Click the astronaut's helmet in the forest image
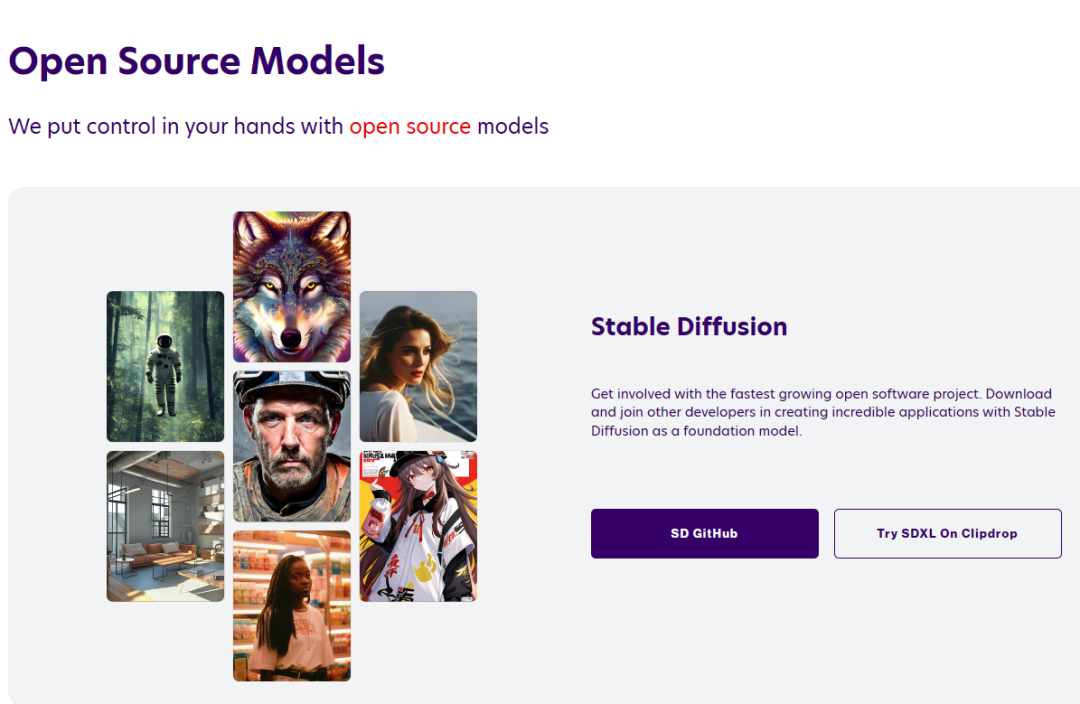The height and width of the screenshot is (704, 1080). click(165, 342)
